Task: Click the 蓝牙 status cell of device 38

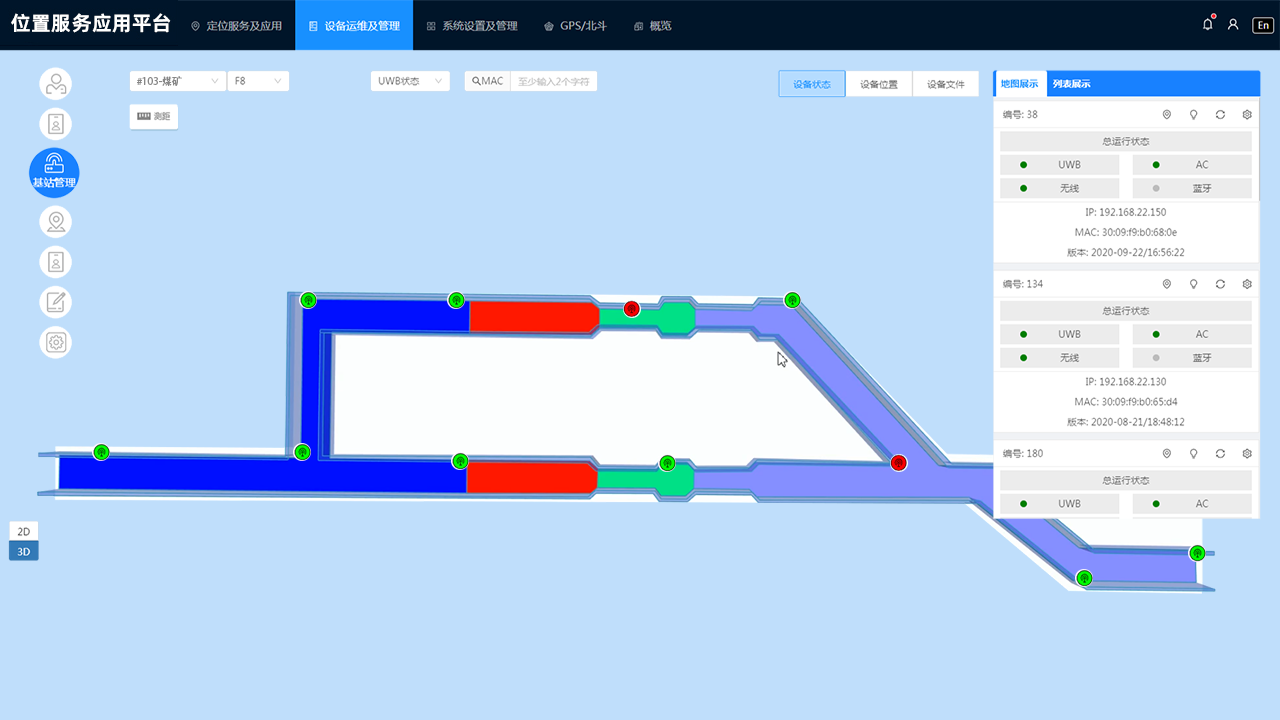Action: 1192,188
